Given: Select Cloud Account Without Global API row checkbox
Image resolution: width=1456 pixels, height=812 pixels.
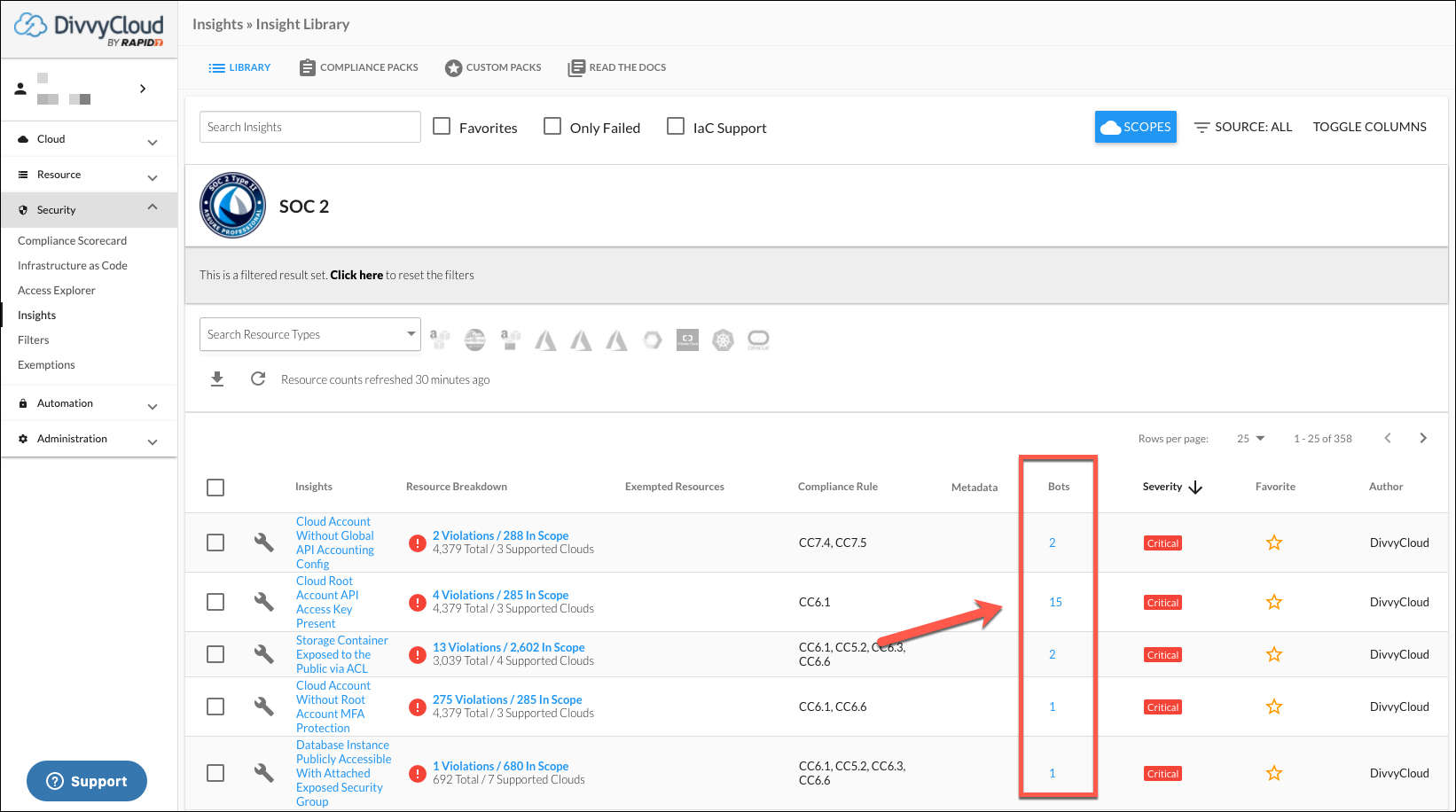Looking at the screenshot, I should (215, 543).
